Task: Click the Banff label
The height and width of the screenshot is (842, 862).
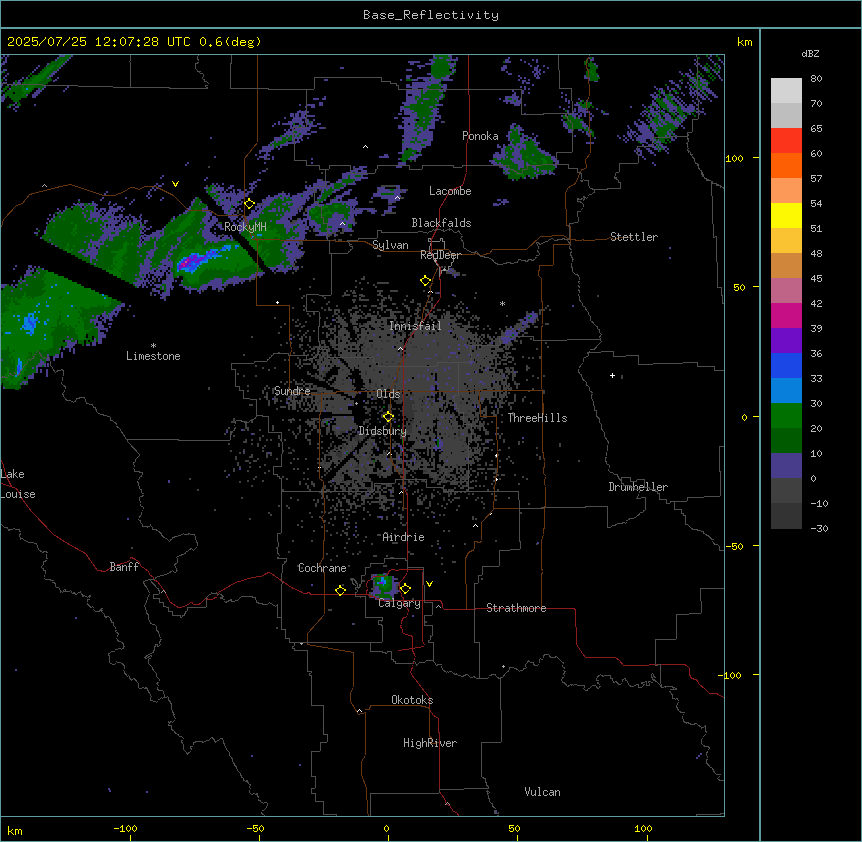Action: pyautogui.click(x=124, y=567)
